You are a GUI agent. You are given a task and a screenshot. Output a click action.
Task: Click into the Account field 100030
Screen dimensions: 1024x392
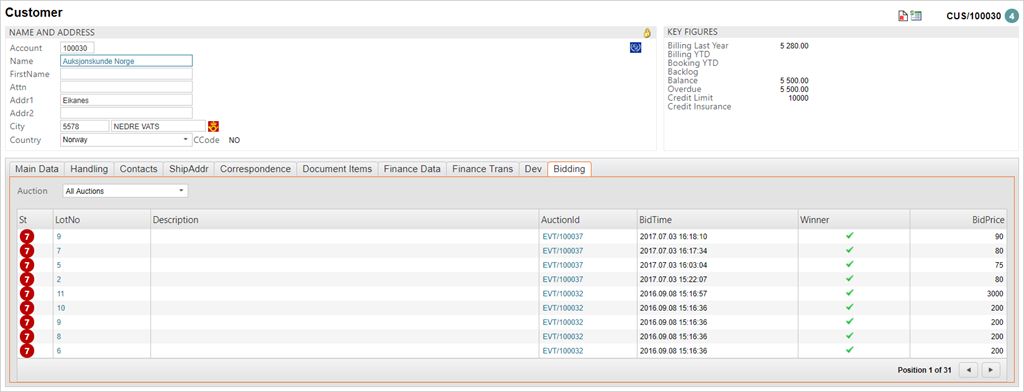(x=78, y=48)
